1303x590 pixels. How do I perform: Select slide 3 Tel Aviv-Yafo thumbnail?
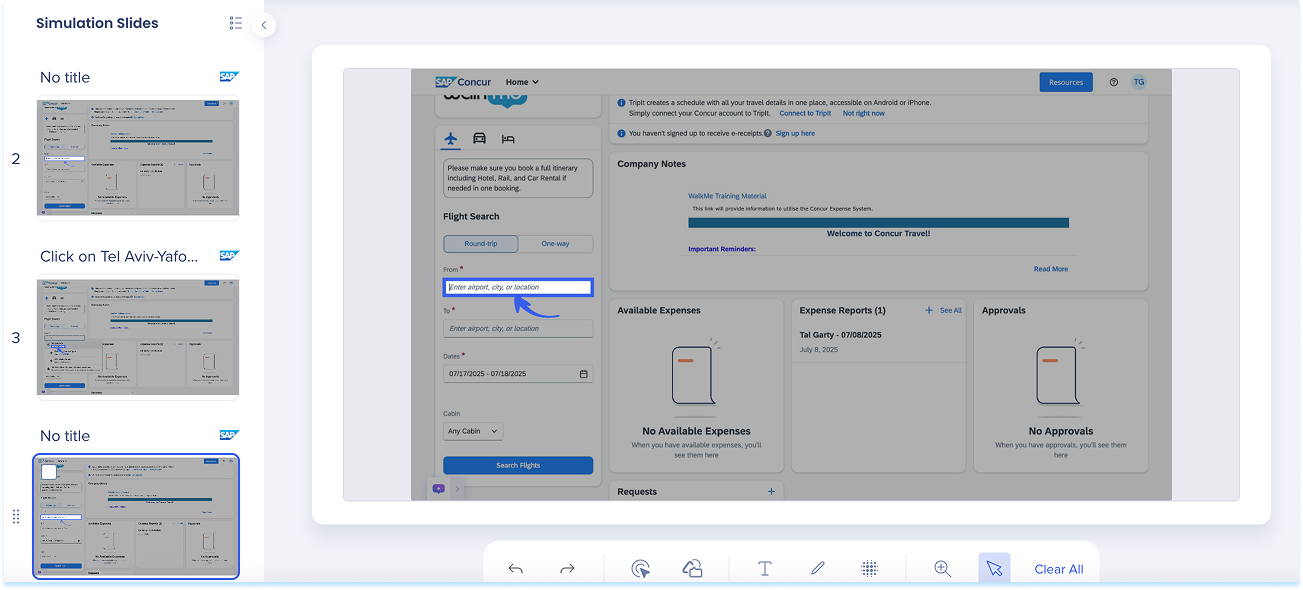pyautogui.click(x=138, y=337)
